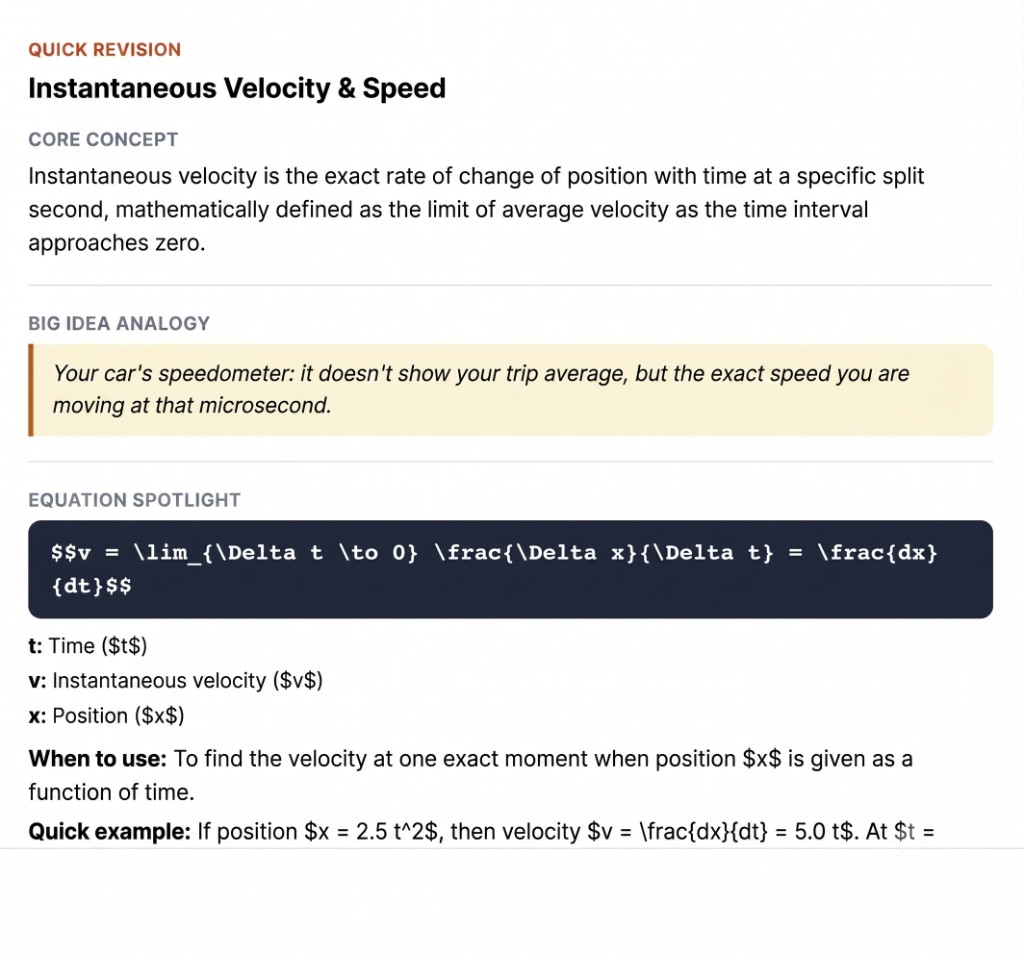1024x954 pixels.
Task: Click the CORE CONCEPT section heading
Action: 103,139
